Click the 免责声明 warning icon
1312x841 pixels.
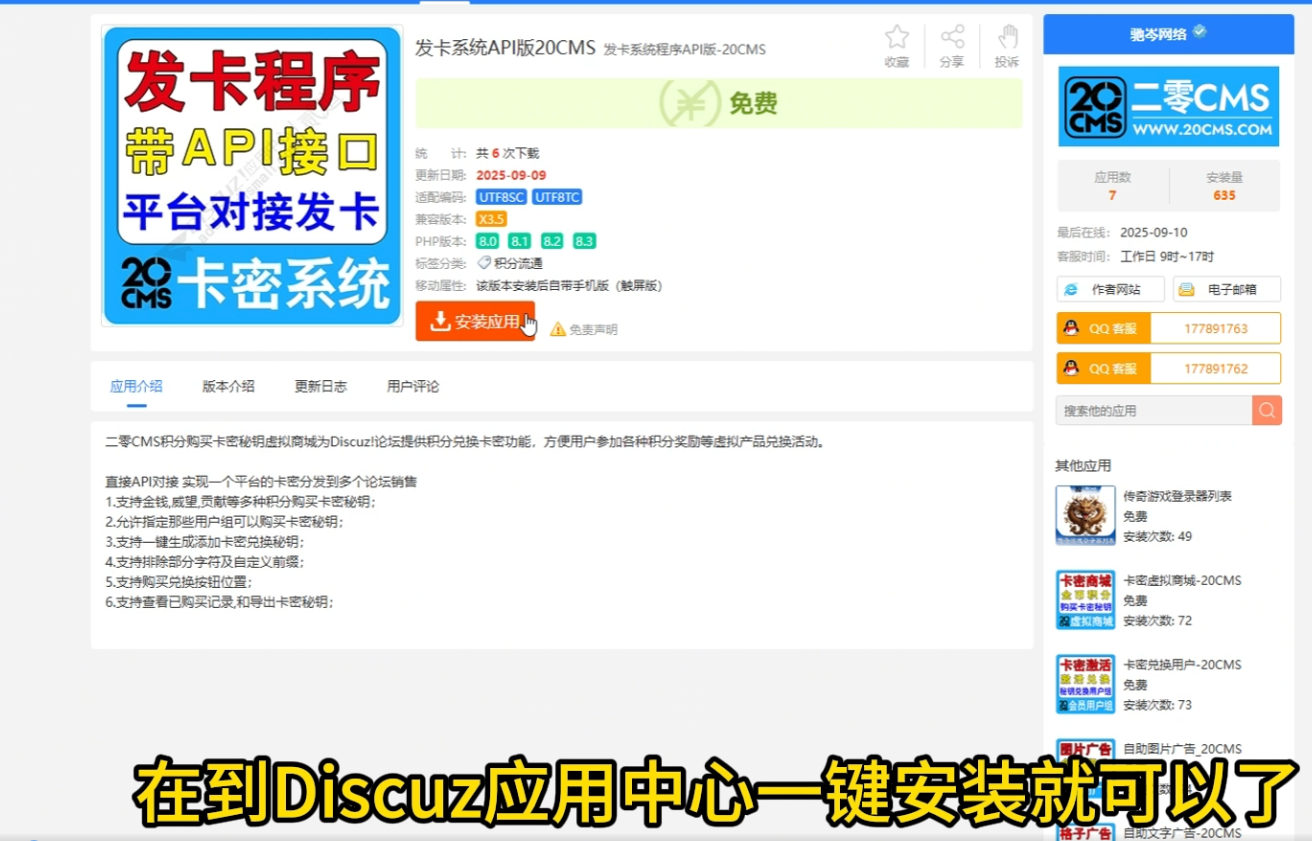(x=558, y=329)
